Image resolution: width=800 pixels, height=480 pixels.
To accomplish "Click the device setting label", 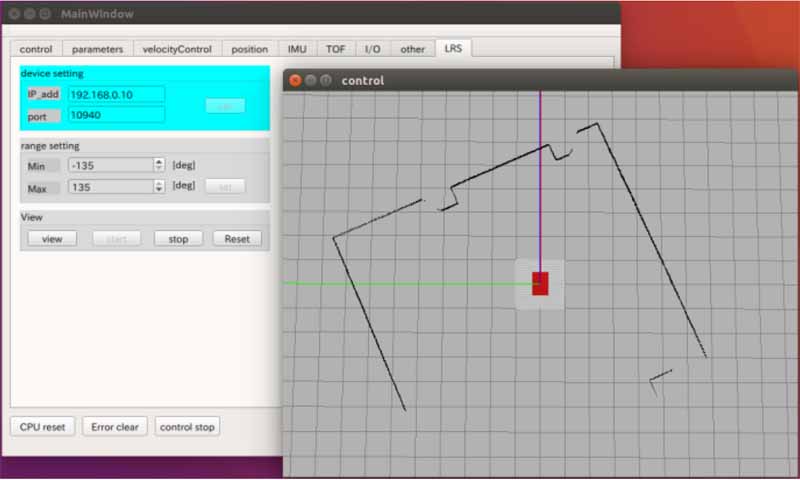I will [52, 73].
